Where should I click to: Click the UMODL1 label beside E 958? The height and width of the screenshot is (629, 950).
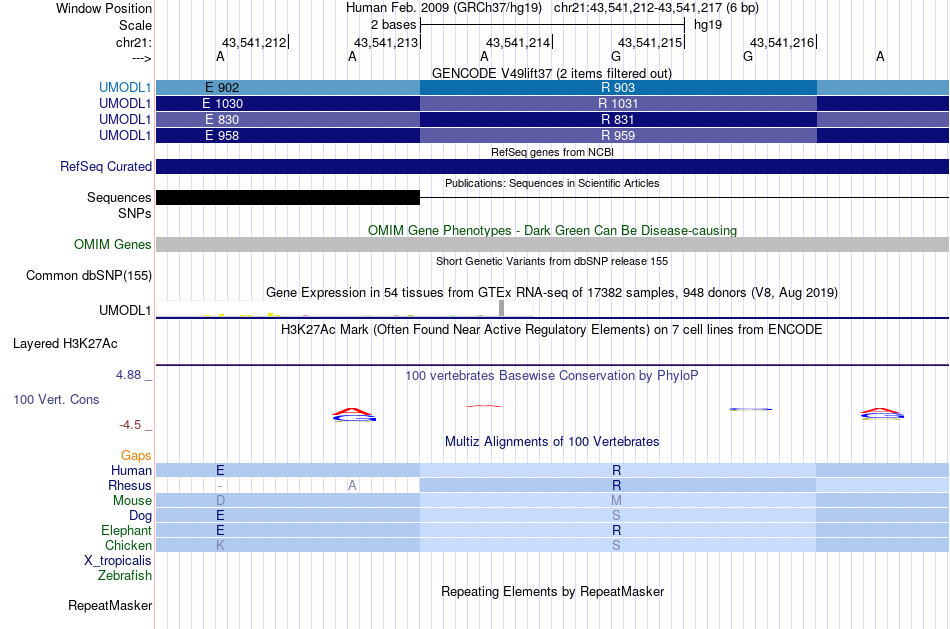pos(125,135)
